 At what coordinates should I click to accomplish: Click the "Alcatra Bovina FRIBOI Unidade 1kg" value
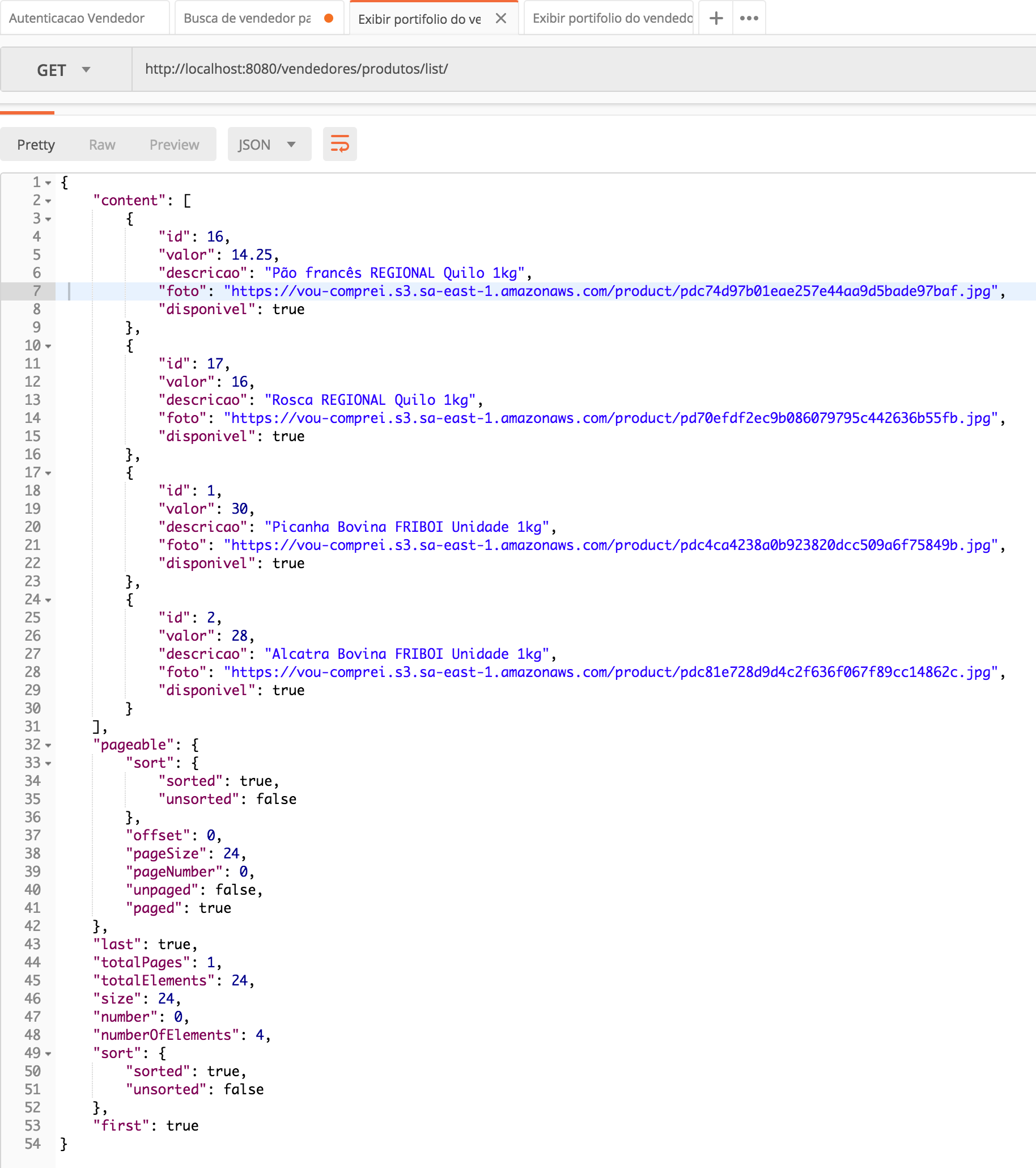click(x=406, y=654)
